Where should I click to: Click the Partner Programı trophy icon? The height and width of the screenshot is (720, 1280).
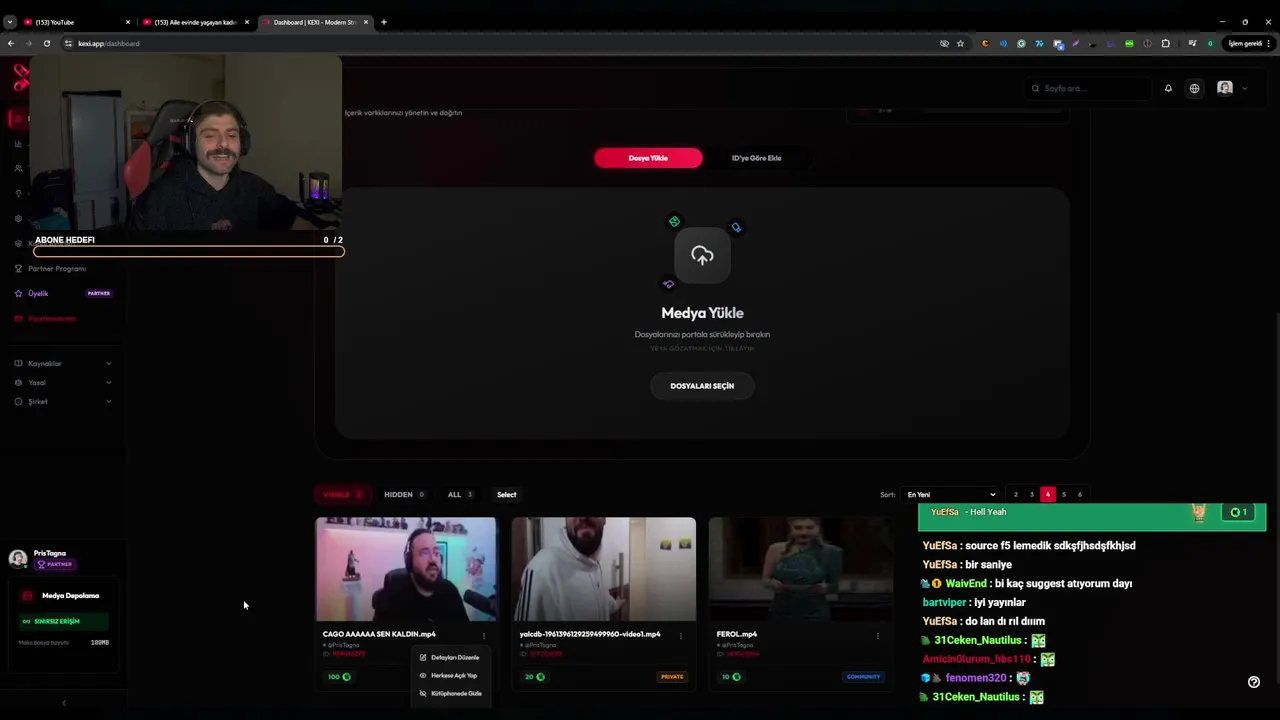click(x=18, y=268)
